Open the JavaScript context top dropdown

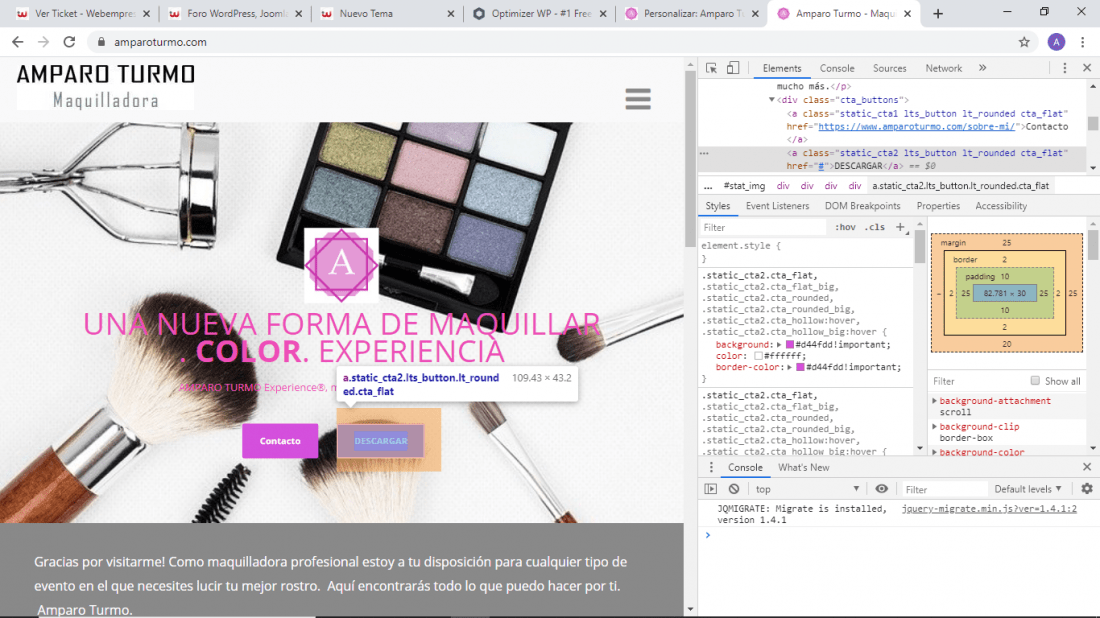click(807, 489)
